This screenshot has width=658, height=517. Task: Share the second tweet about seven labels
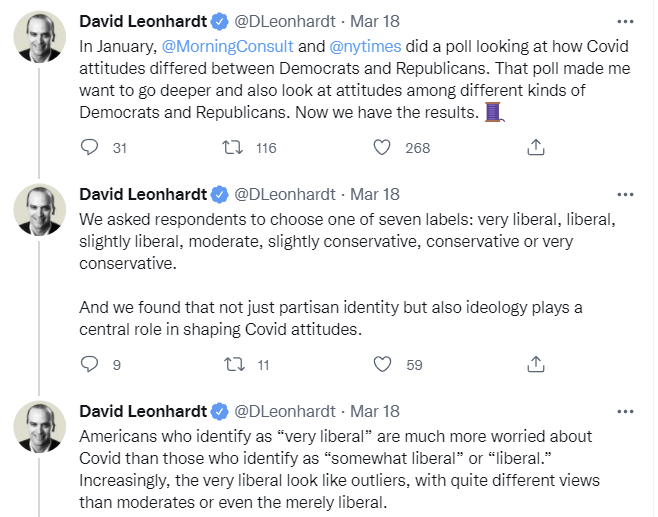click(x=536, y=364)
